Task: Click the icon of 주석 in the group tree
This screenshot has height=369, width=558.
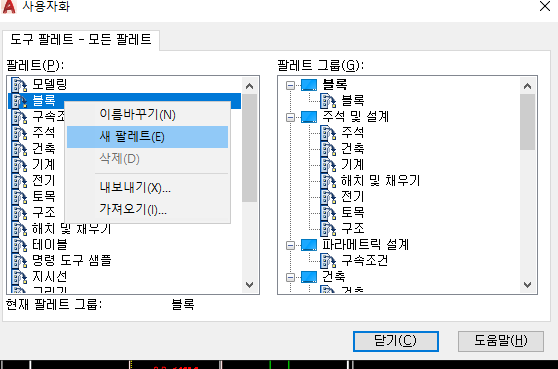Action: 328,133
